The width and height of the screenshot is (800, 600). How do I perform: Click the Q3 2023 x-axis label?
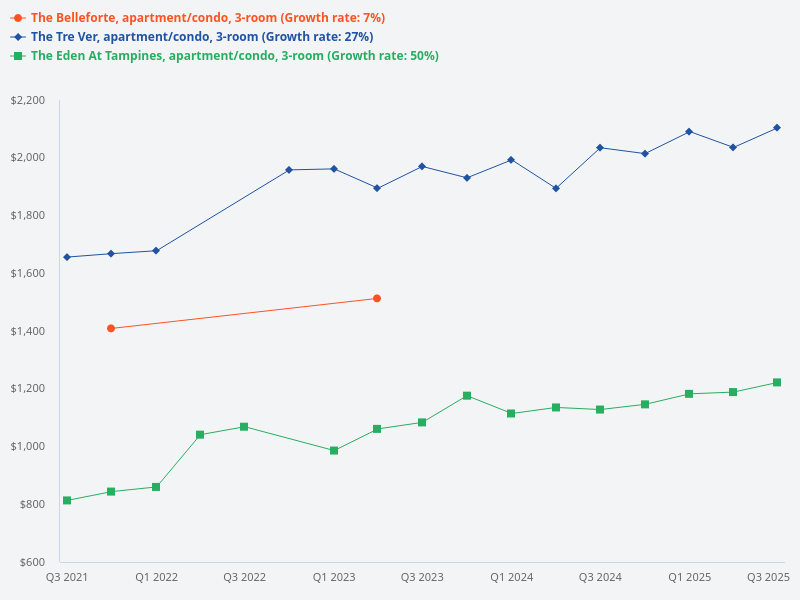tap(422, 577)
